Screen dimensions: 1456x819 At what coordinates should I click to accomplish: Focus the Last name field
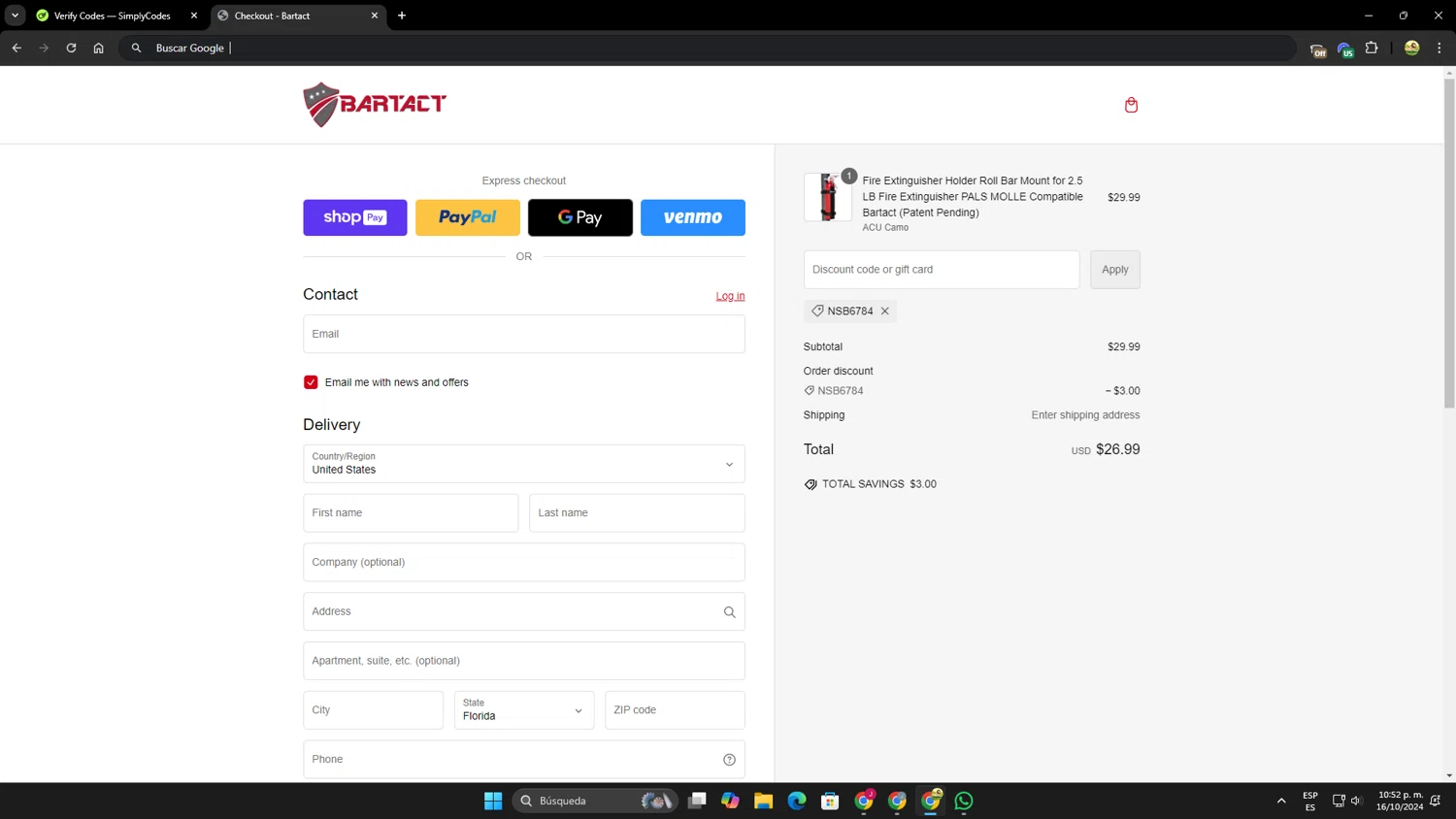tap(637, 513)
